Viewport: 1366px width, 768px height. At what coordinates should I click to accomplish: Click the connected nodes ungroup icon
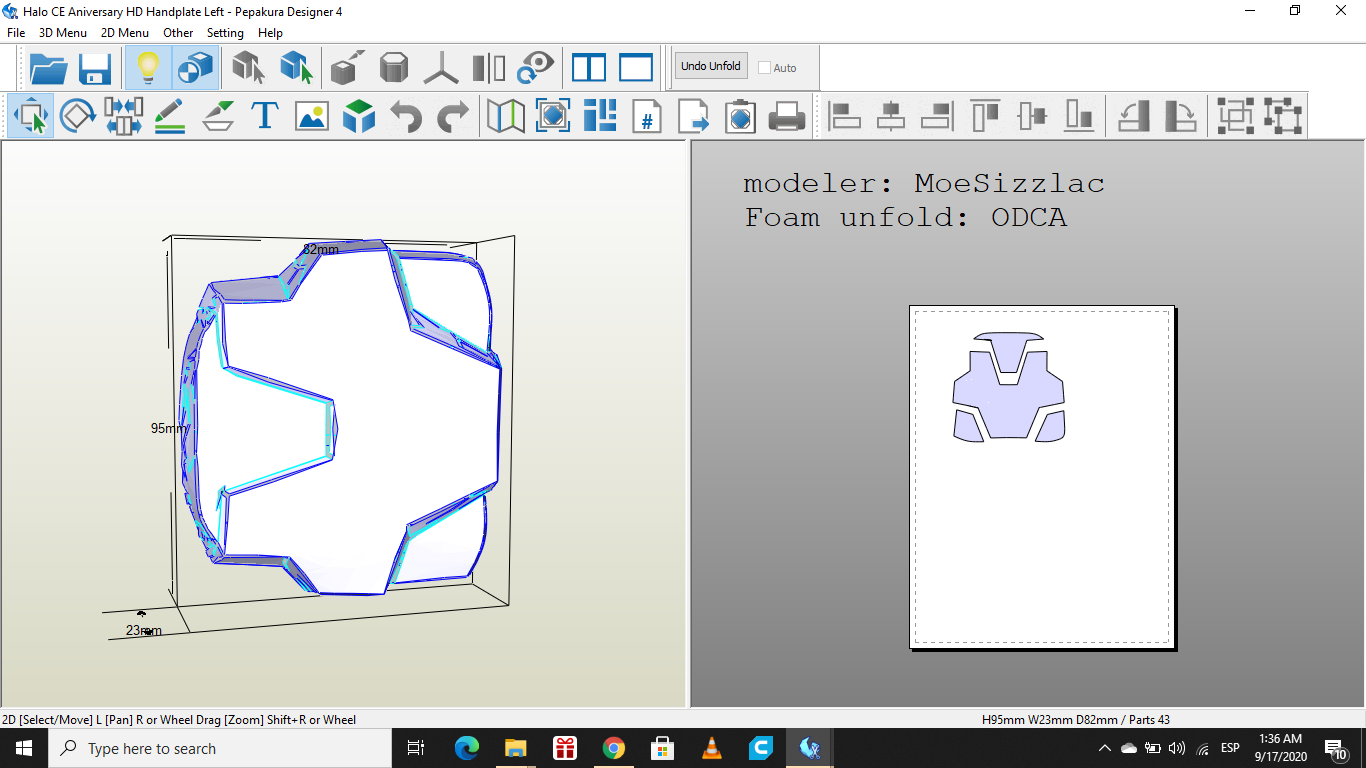(x=1282, y=116)
